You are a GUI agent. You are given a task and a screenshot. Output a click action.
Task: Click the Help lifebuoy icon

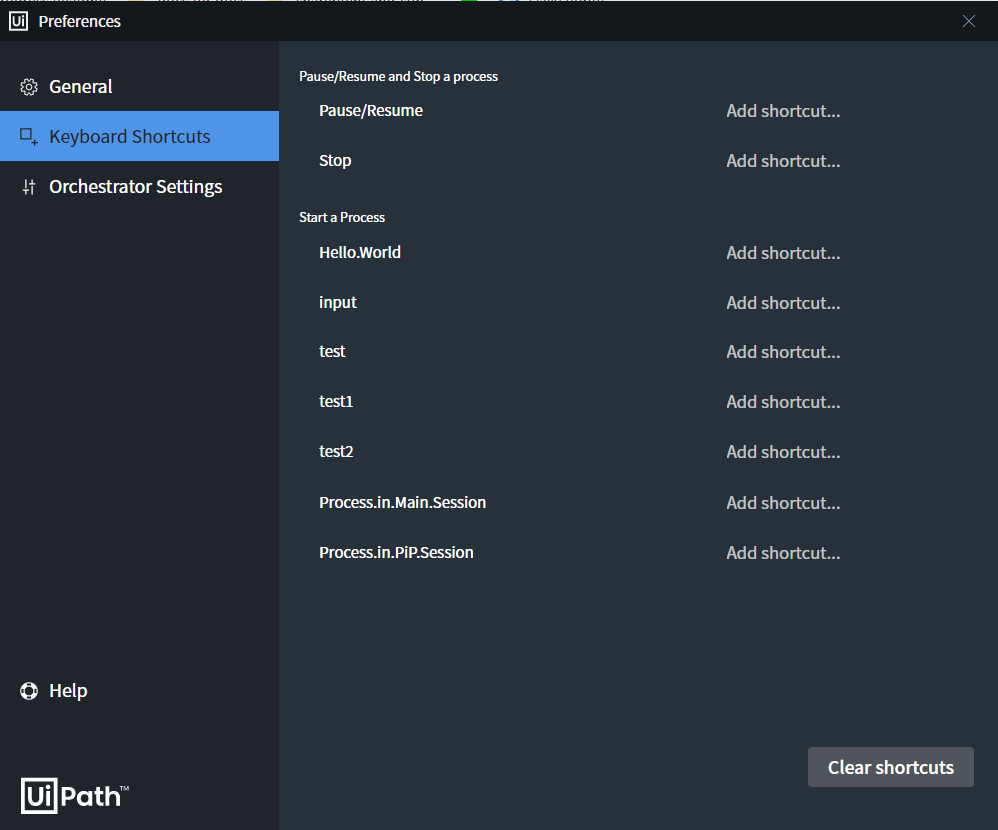tap(29, 691)
